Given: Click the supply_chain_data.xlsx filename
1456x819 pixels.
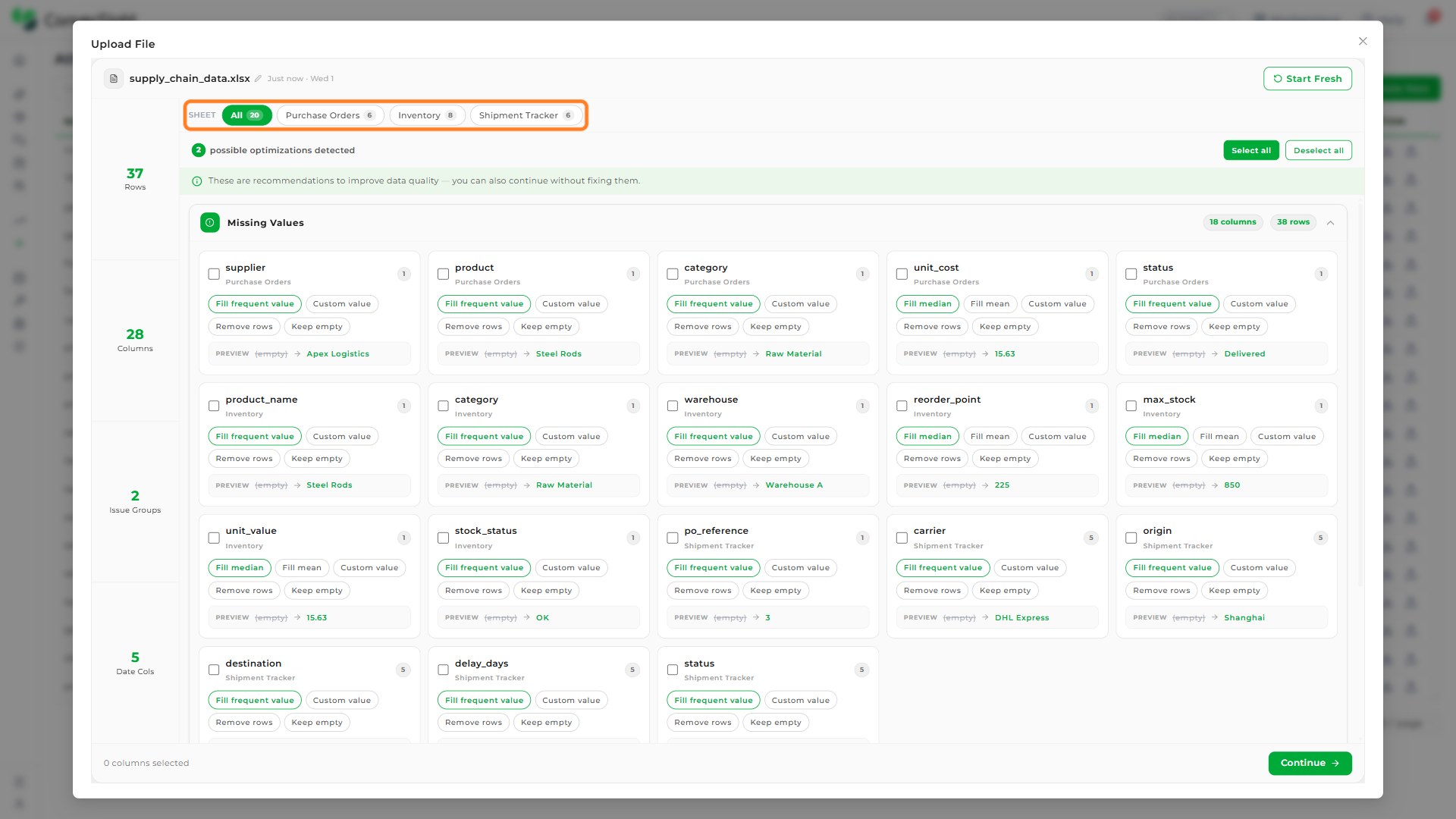Looking at the screenshot, I should [190, 79].
